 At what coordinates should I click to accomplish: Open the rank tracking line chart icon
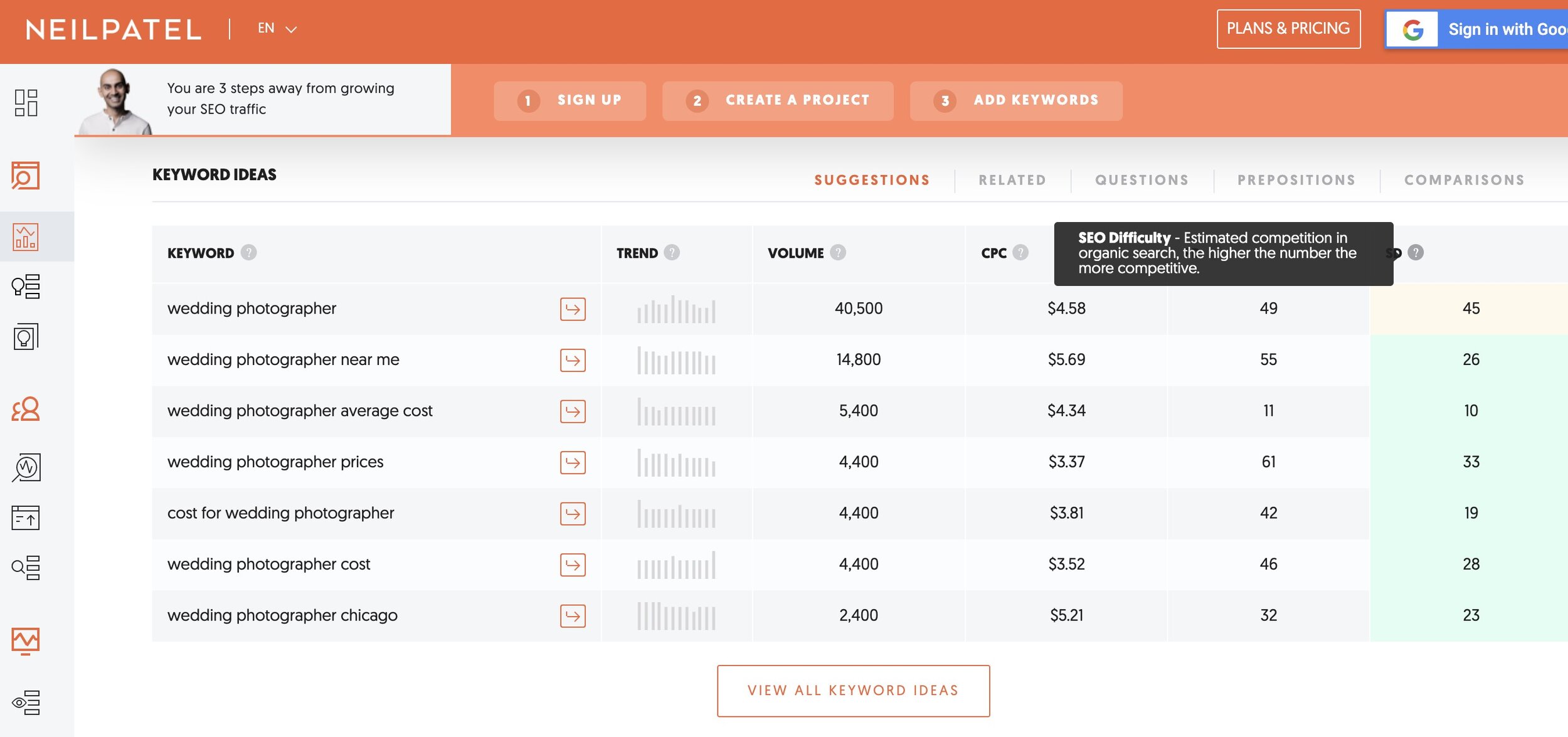26,640
